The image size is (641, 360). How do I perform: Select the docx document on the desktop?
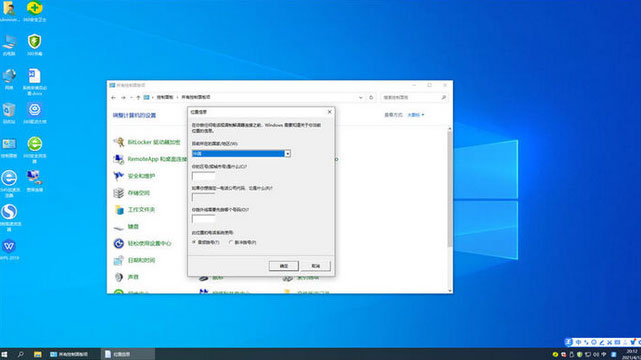34,82
